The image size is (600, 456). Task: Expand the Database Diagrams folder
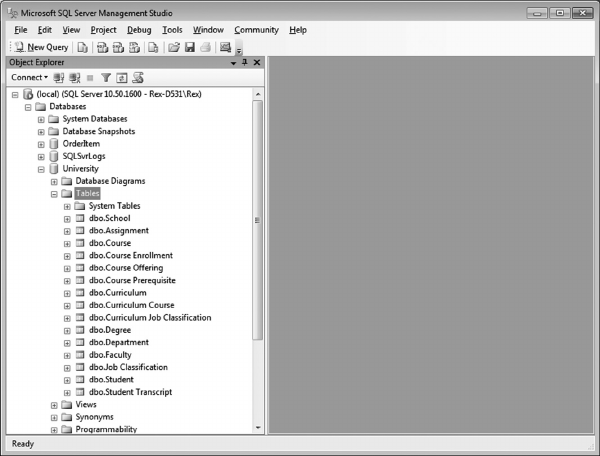[54, 182]
